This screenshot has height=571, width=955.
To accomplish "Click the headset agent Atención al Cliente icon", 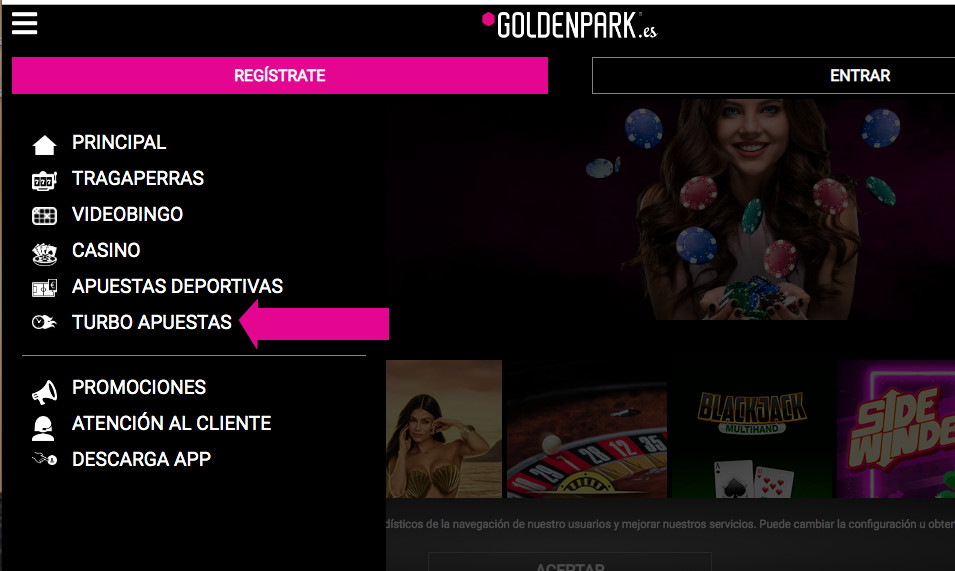I will (x=43, y=429).
